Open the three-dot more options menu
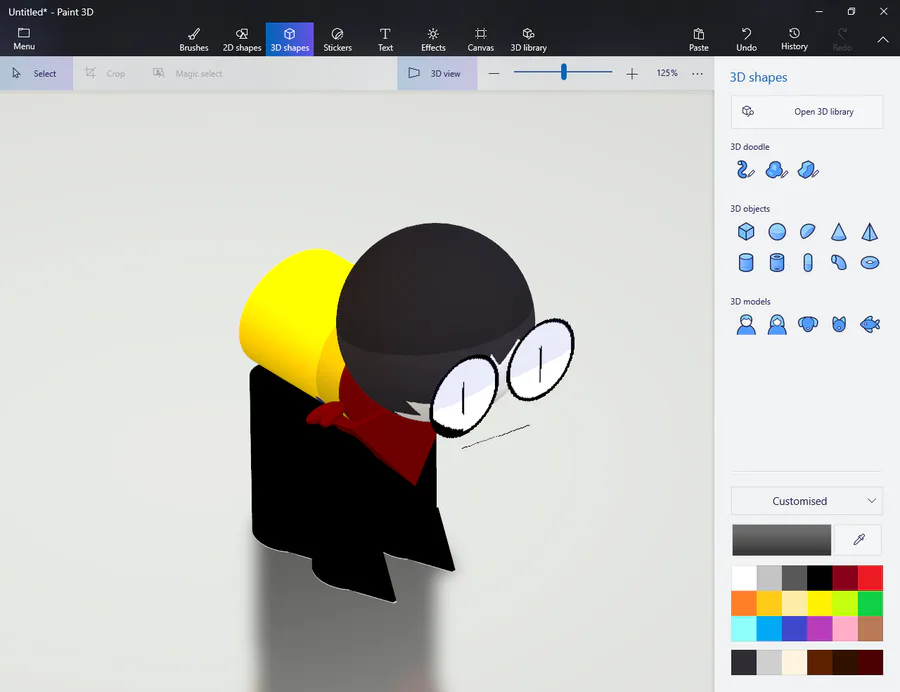Viewport: 900px width, 692px height. [697, 73]
